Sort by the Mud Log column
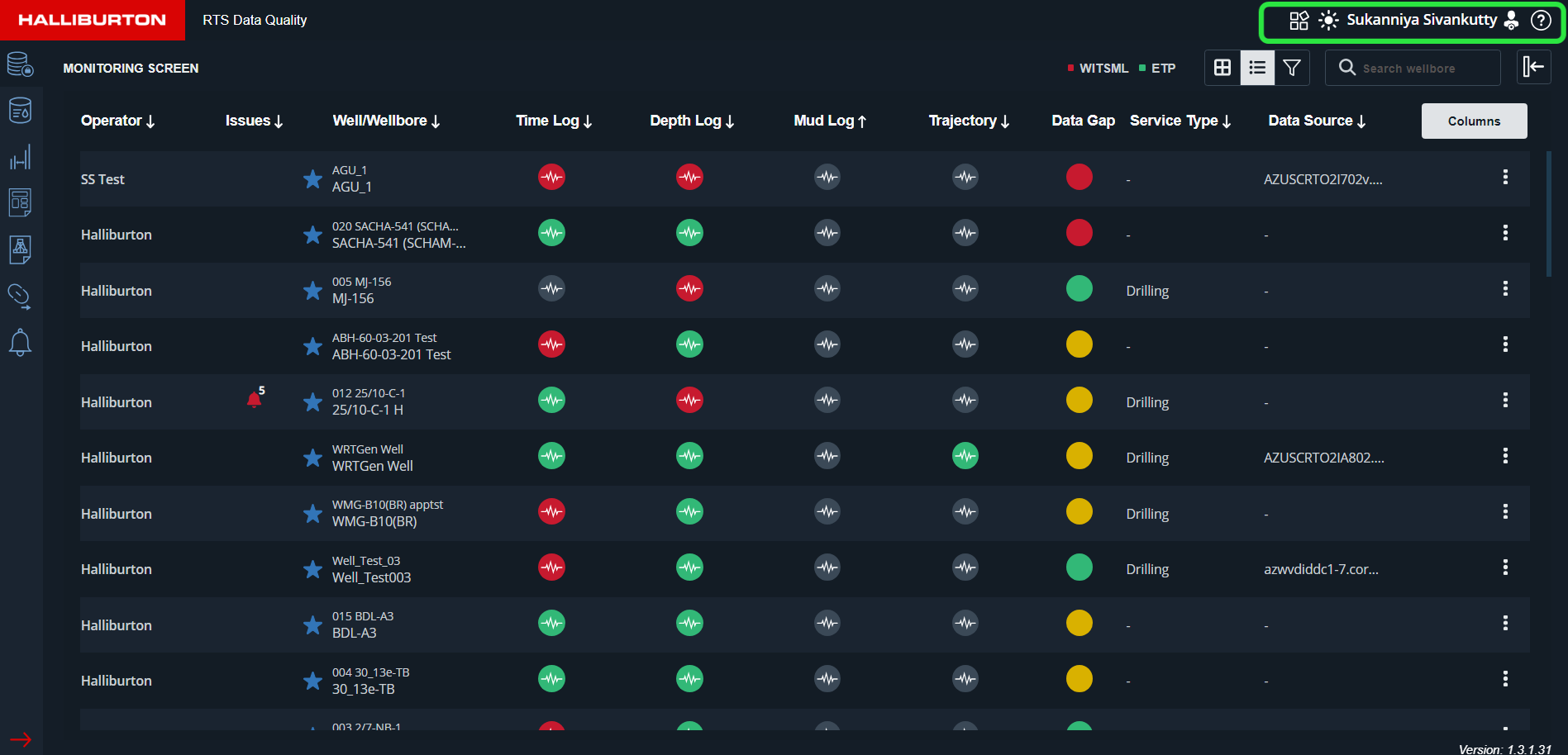 829,121
